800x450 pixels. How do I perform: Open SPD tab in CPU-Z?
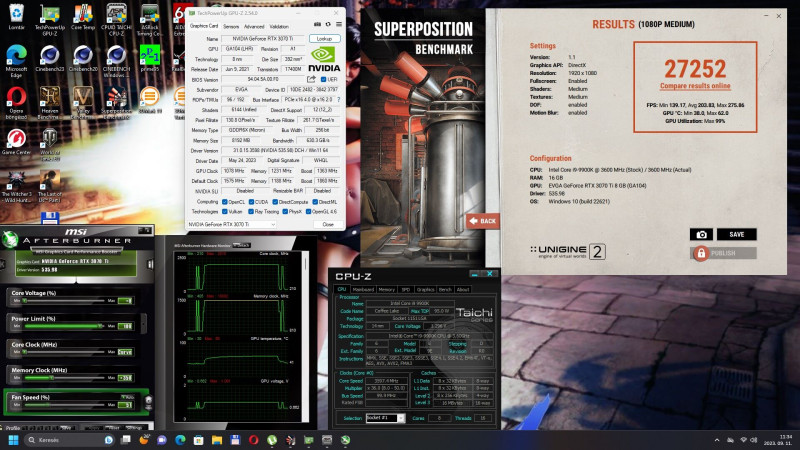(406, 289)
